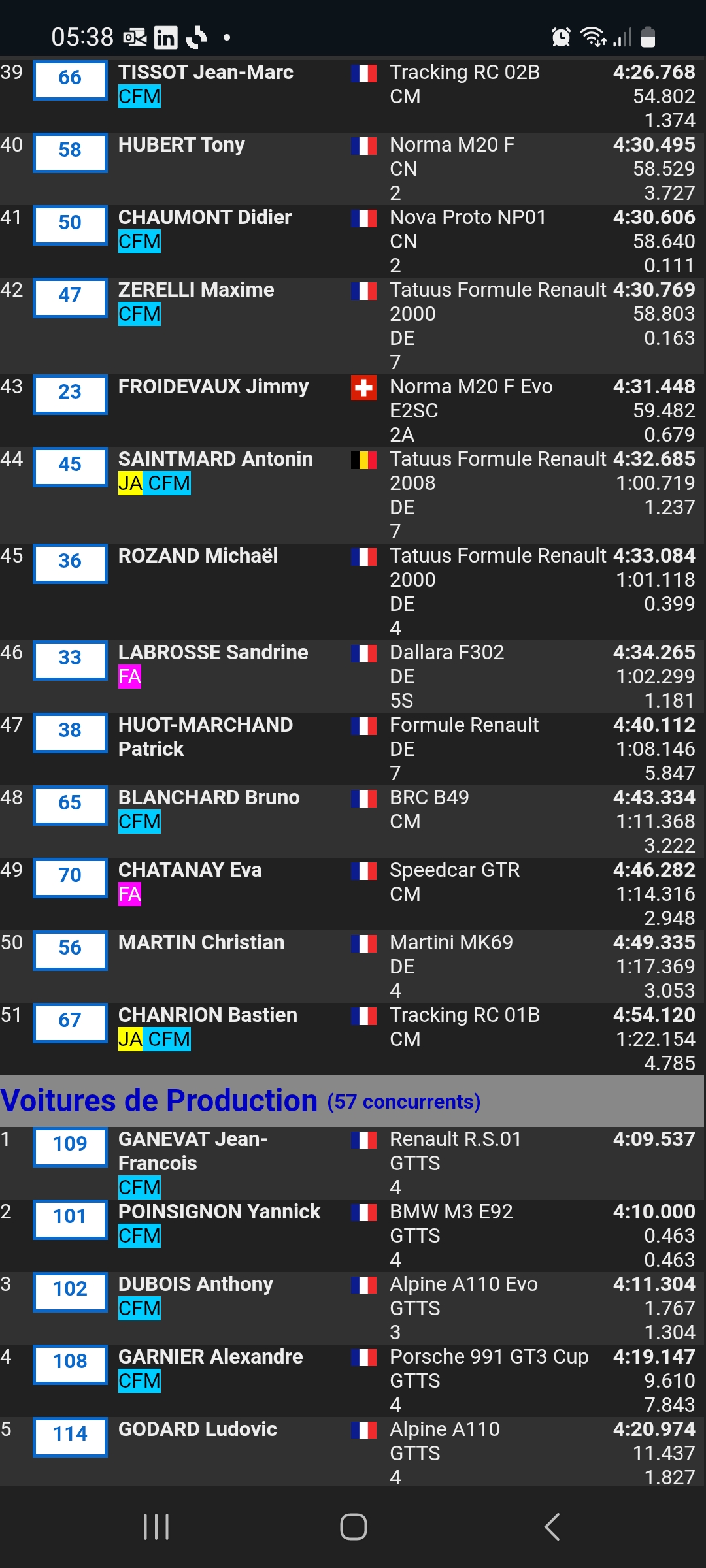Tap the Android home button
The image size is (706, 1568).
pos(353,1527)
